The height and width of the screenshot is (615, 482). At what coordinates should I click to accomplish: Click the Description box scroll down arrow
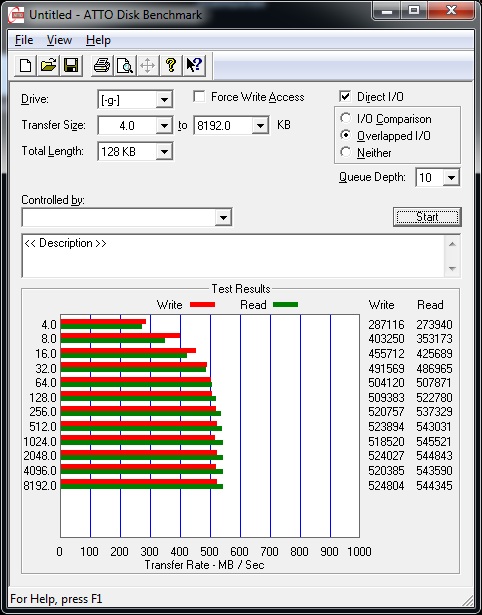452,269
